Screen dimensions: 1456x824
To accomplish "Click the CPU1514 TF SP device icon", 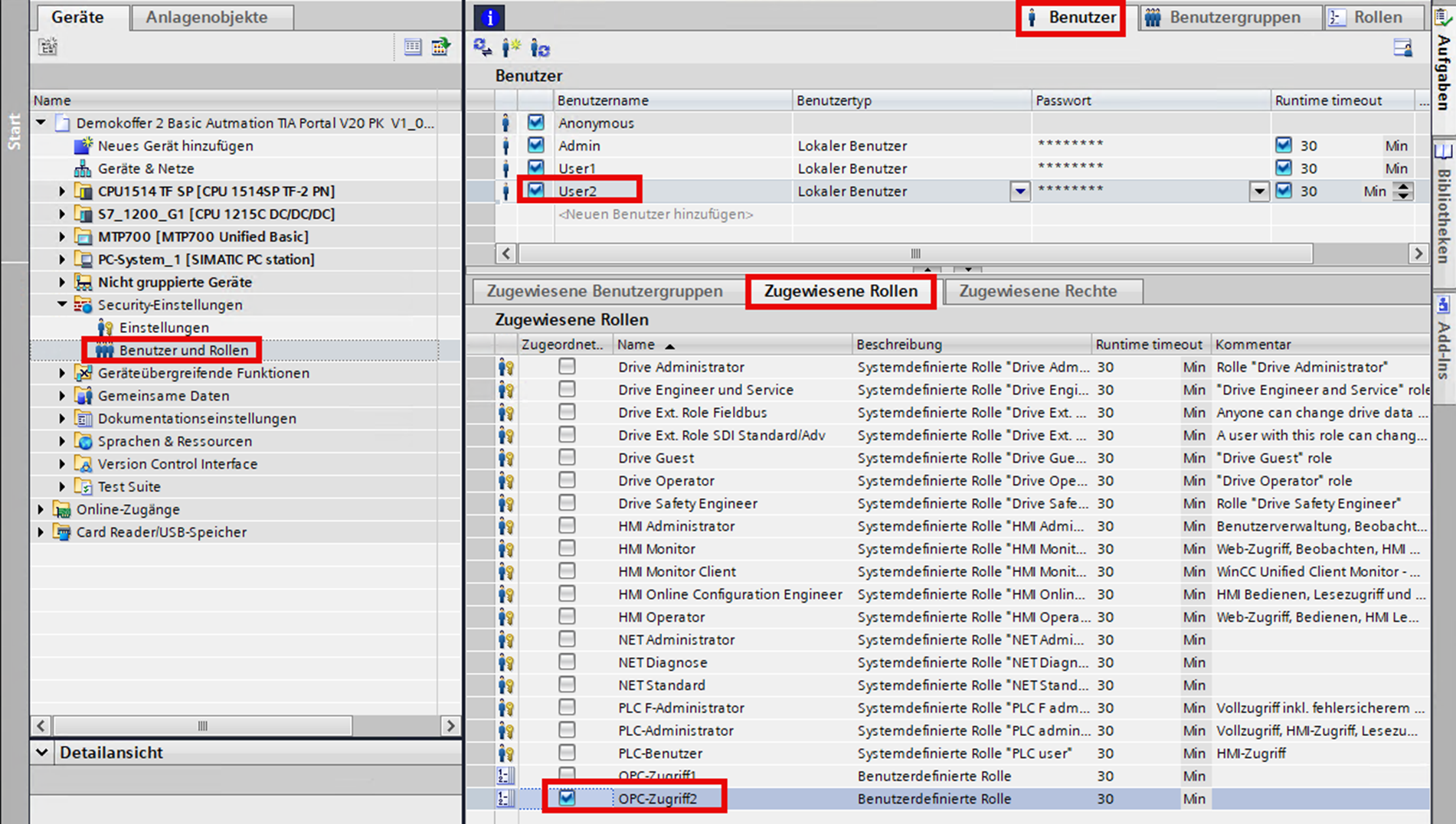I will pos(83,191).
